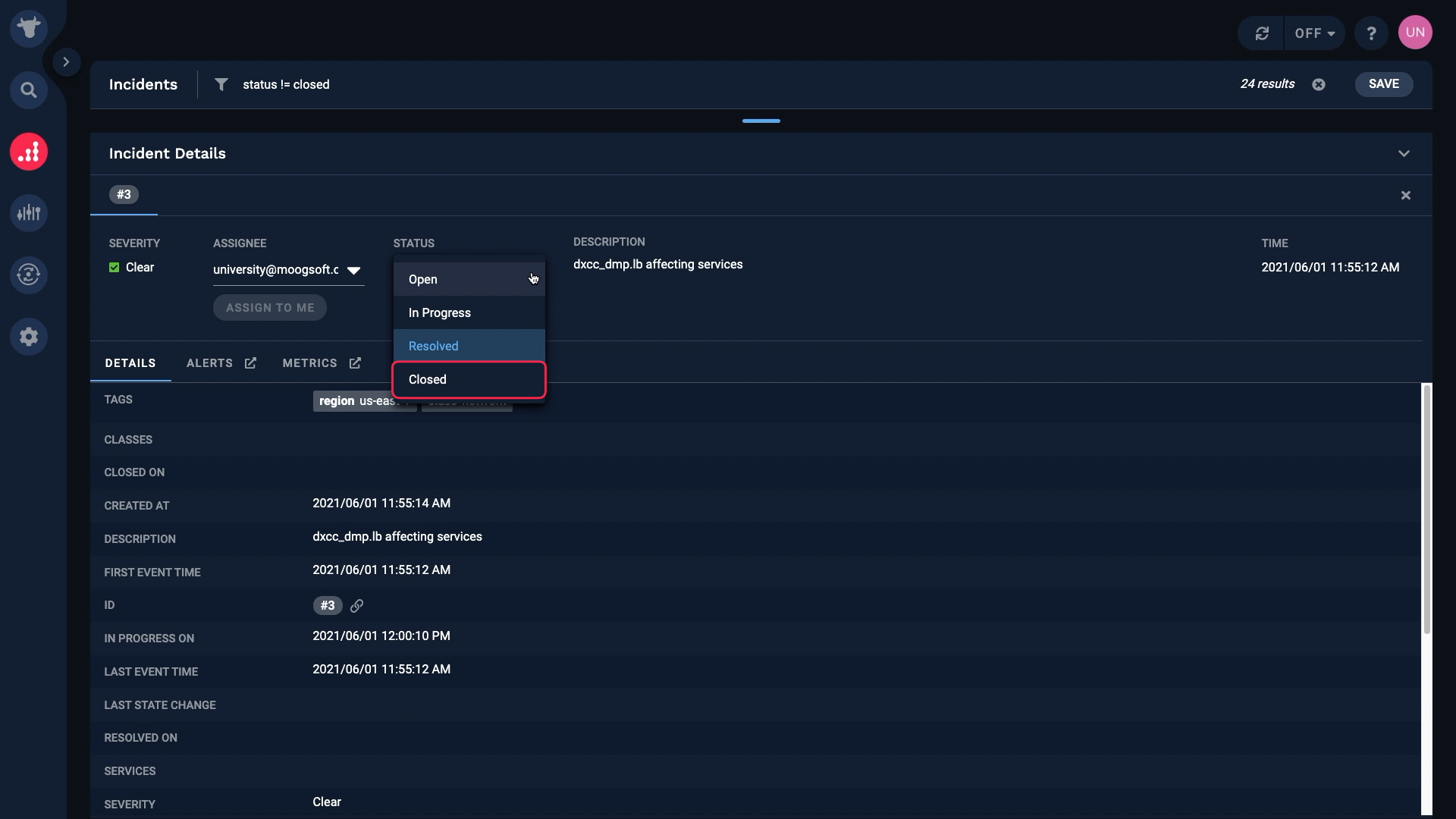Click the '24 results' text
Image resolution: width=1456 pixels, height=819 pixels.
tap(1267, 84)
